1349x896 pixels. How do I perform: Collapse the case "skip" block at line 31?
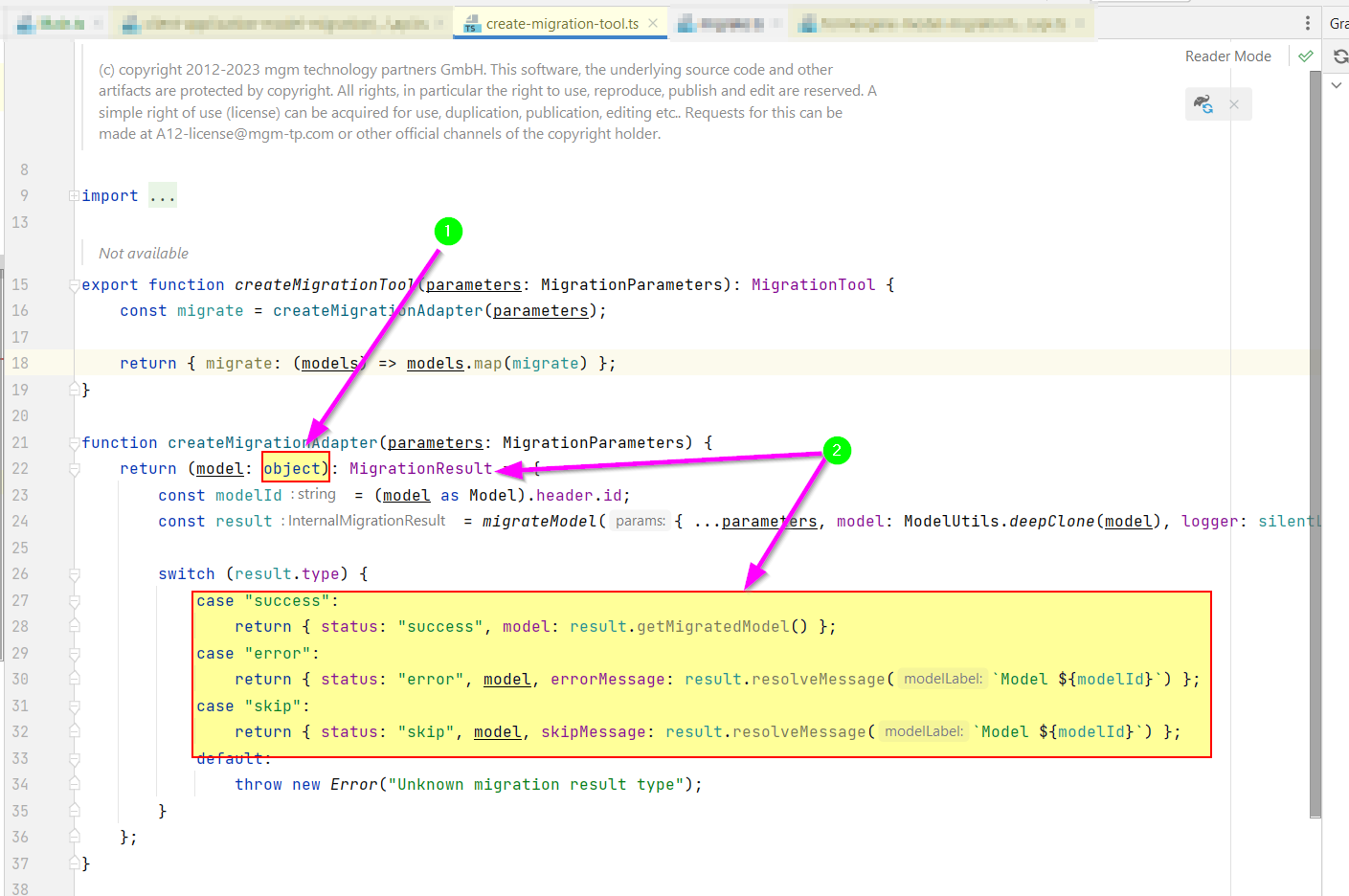(74, 706)
